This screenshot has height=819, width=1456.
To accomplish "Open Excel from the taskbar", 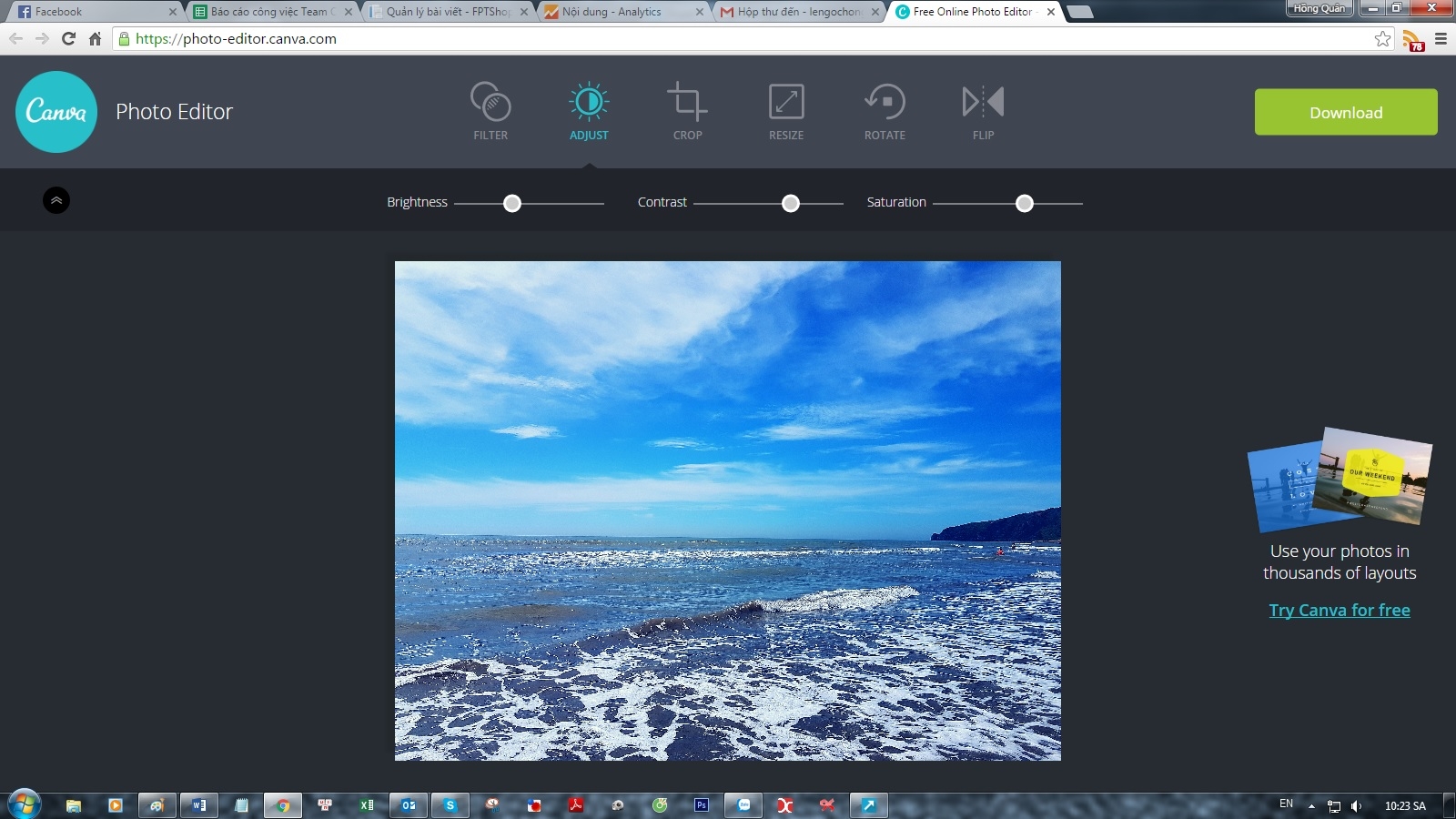I will 367,805.
